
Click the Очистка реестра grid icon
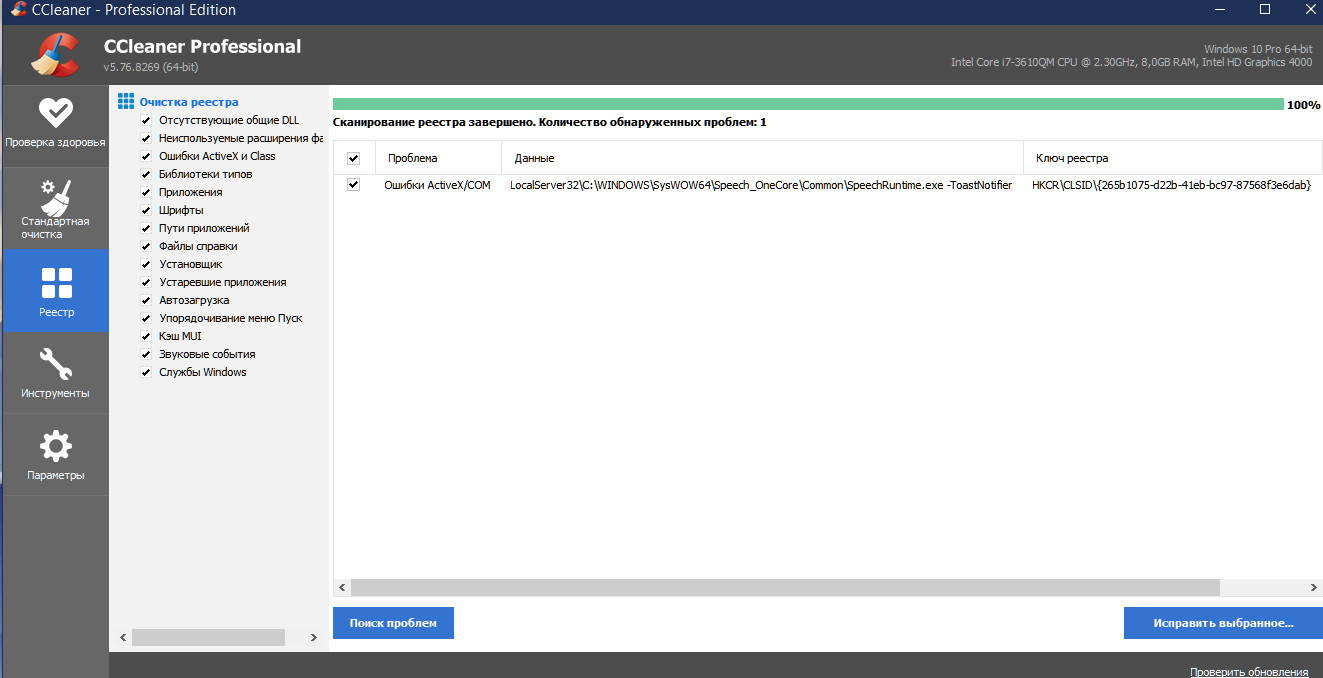(125, 101)
